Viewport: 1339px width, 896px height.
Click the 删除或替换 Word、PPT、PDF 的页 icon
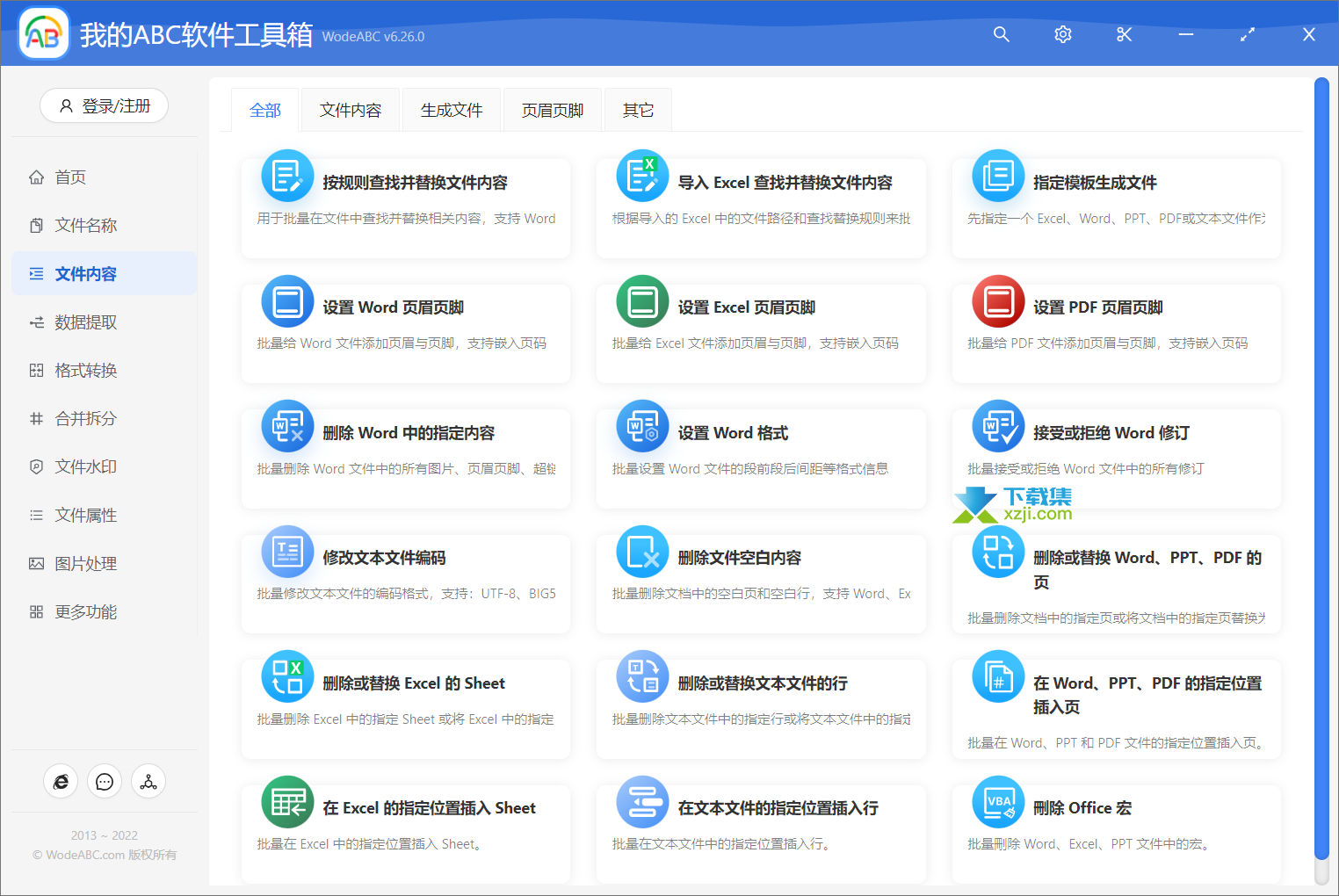[998, 552]
